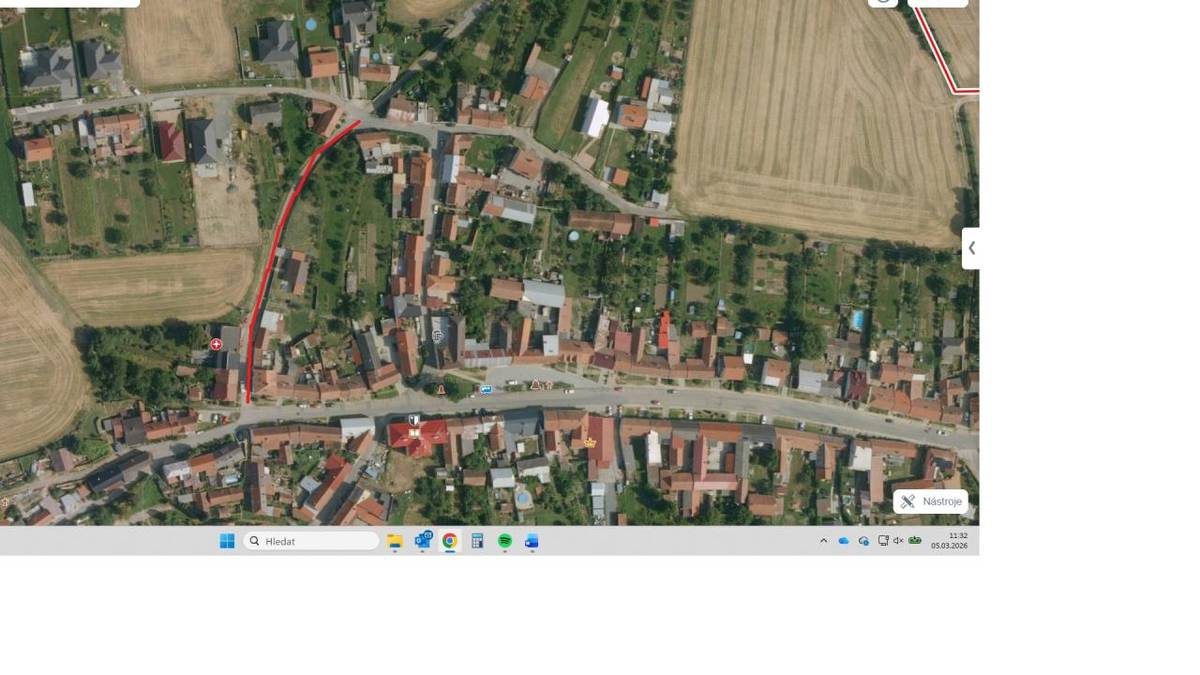Open File Explorer from the taskbar

click(395, 541)
